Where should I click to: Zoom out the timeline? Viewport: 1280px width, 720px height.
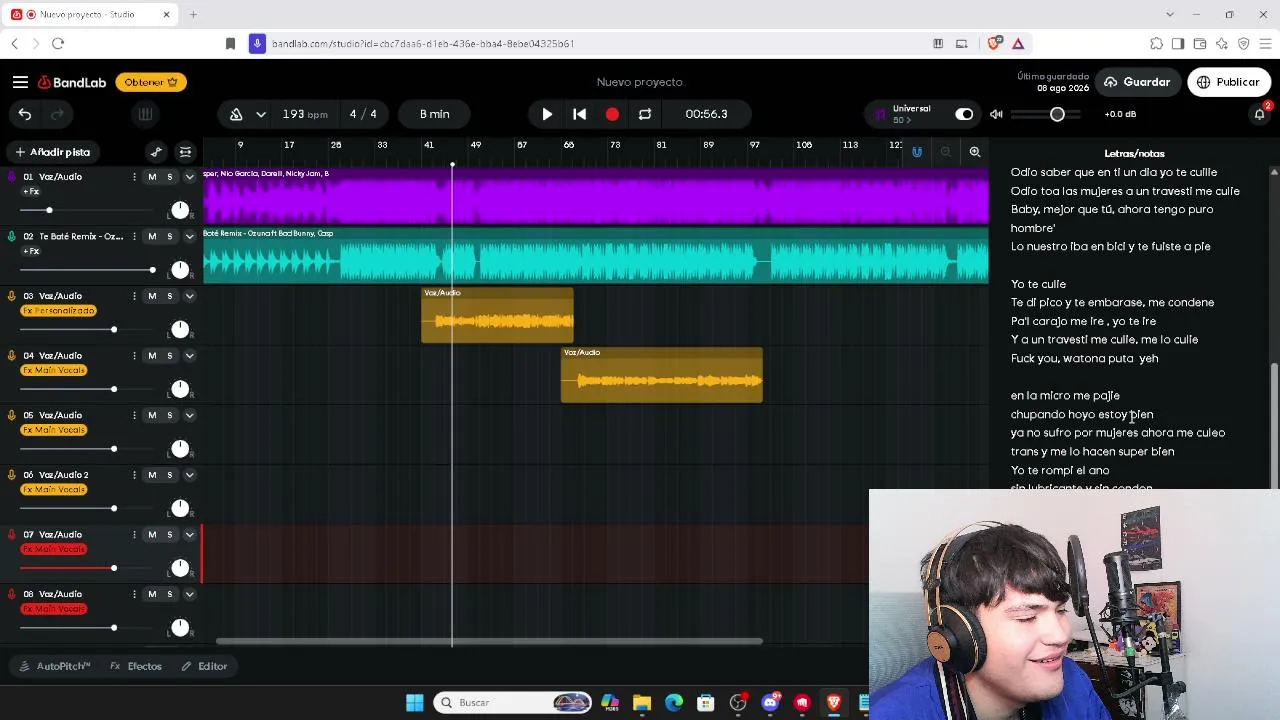[x=946, y=152]
